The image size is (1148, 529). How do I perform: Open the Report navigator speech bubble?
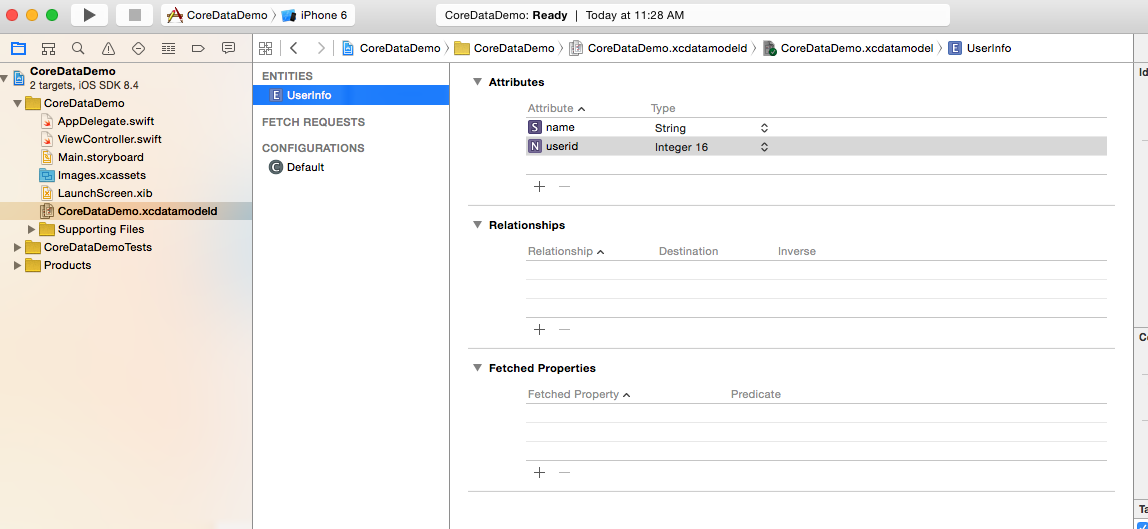(x=228, y=48)
